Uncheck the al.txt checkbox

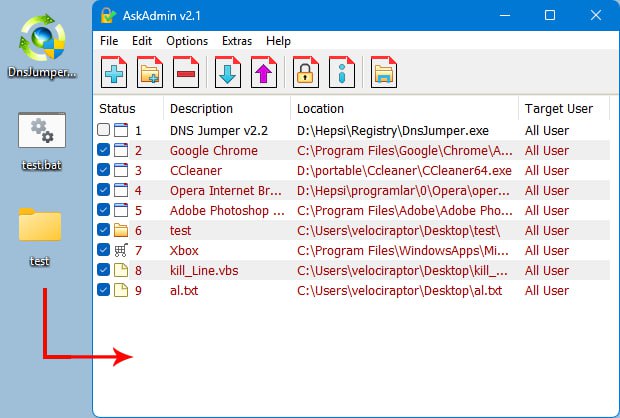click(x=104, y=290)
